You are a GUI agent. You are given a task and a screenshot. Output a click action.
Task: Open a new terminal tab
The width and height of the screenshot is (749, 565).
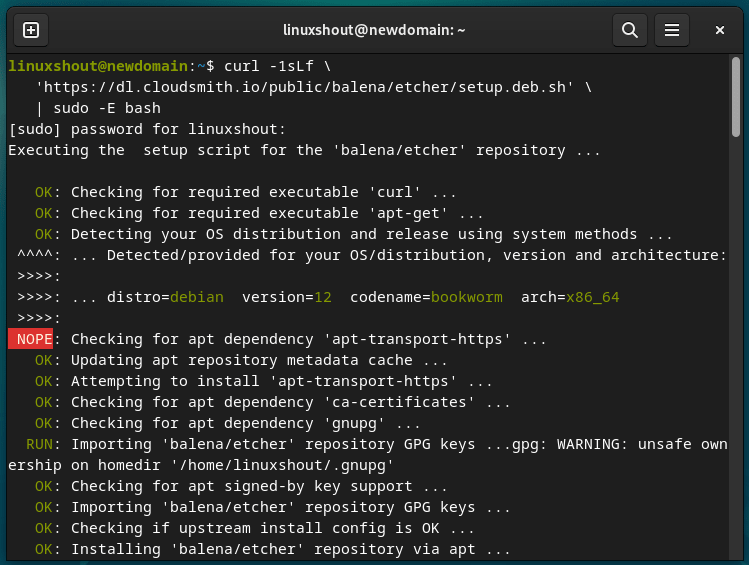(31, 31)
